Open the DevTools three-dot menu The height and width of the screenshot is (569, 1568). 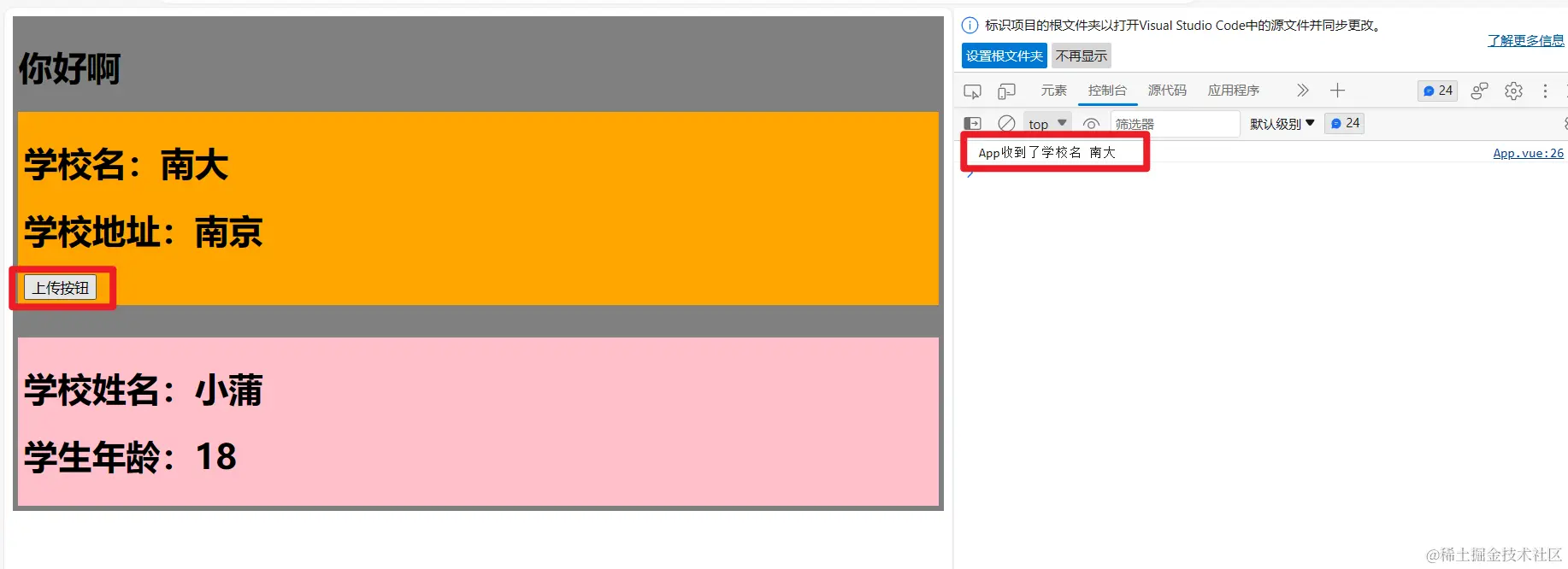click(1545, 91)
